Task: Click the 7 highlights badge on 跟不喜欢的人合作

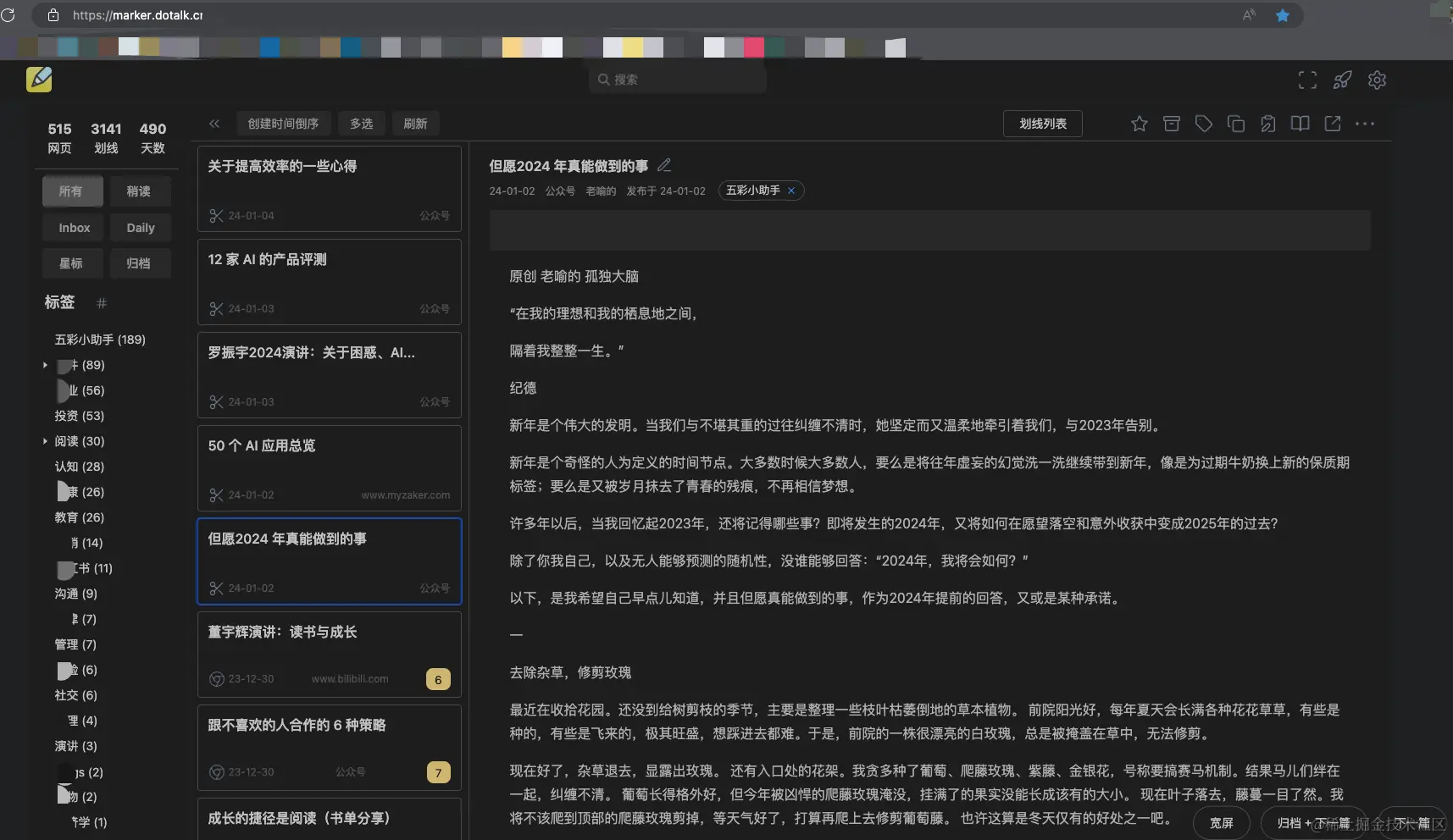Action: pos(438,772)
